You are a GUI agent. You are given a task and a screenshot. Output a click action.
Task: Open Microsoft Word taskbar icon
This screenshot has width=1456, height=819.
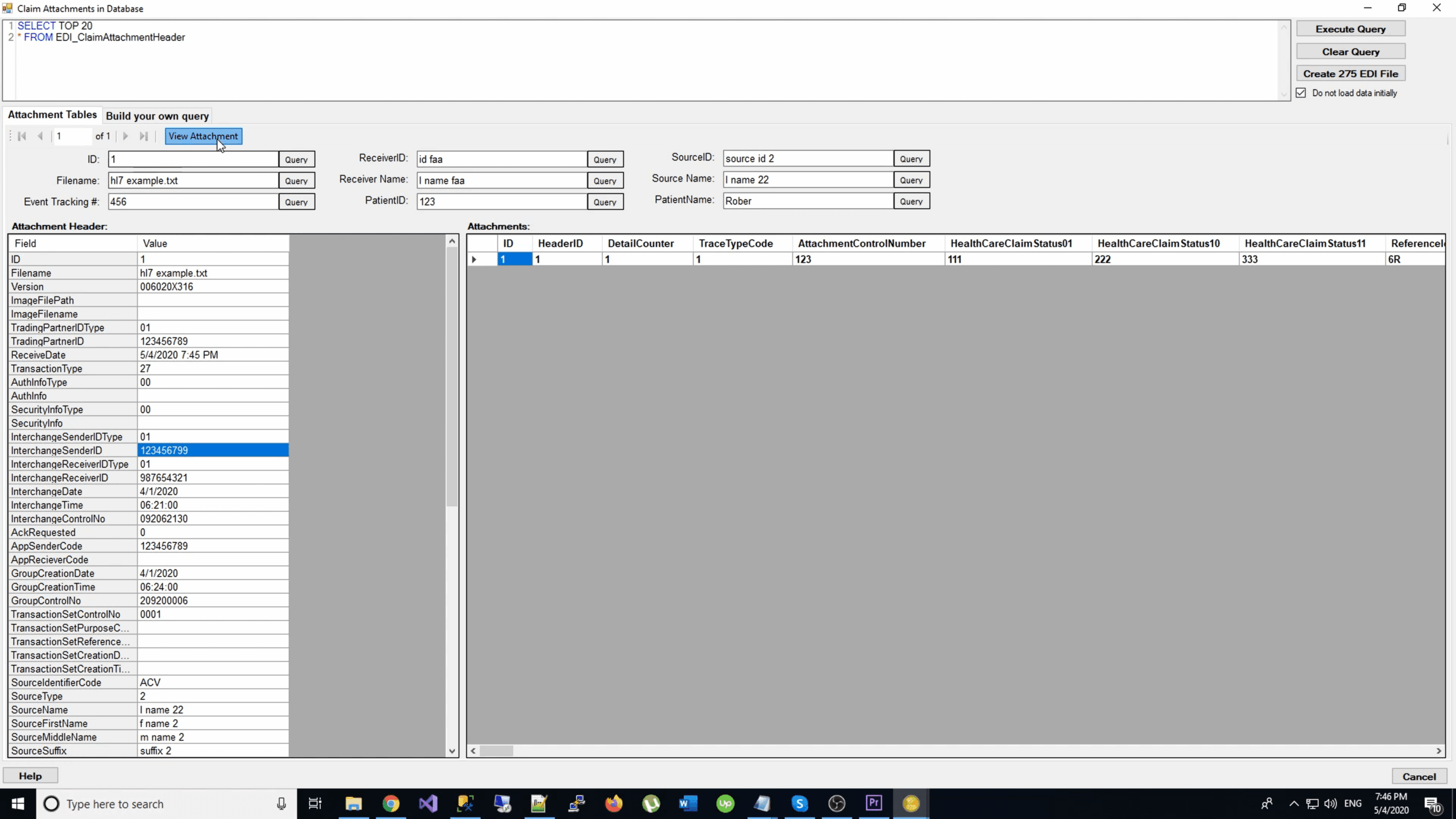(x=688, y=804)
